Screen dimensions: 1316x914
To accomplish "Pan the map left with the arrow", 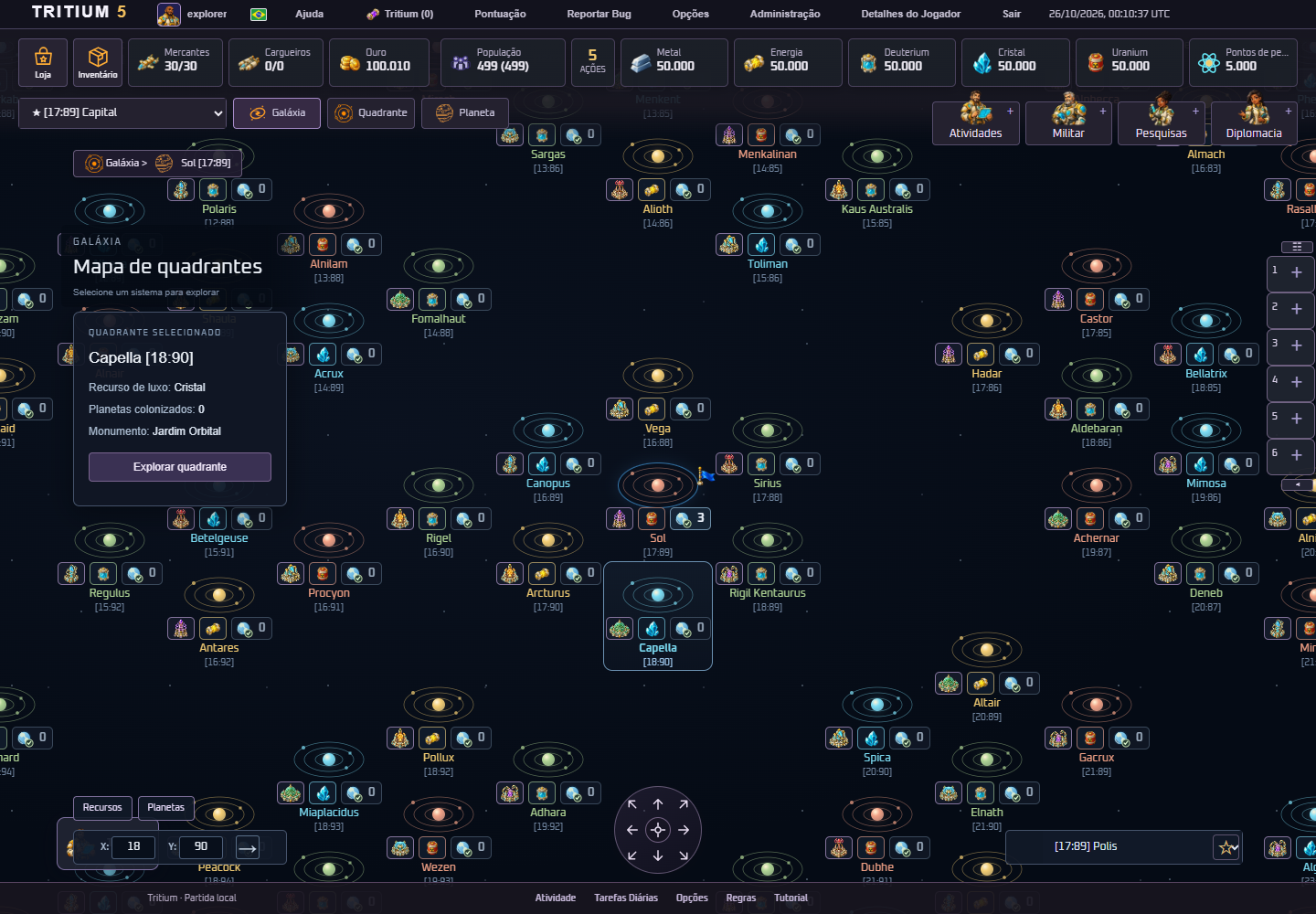I will coord(632,830).
